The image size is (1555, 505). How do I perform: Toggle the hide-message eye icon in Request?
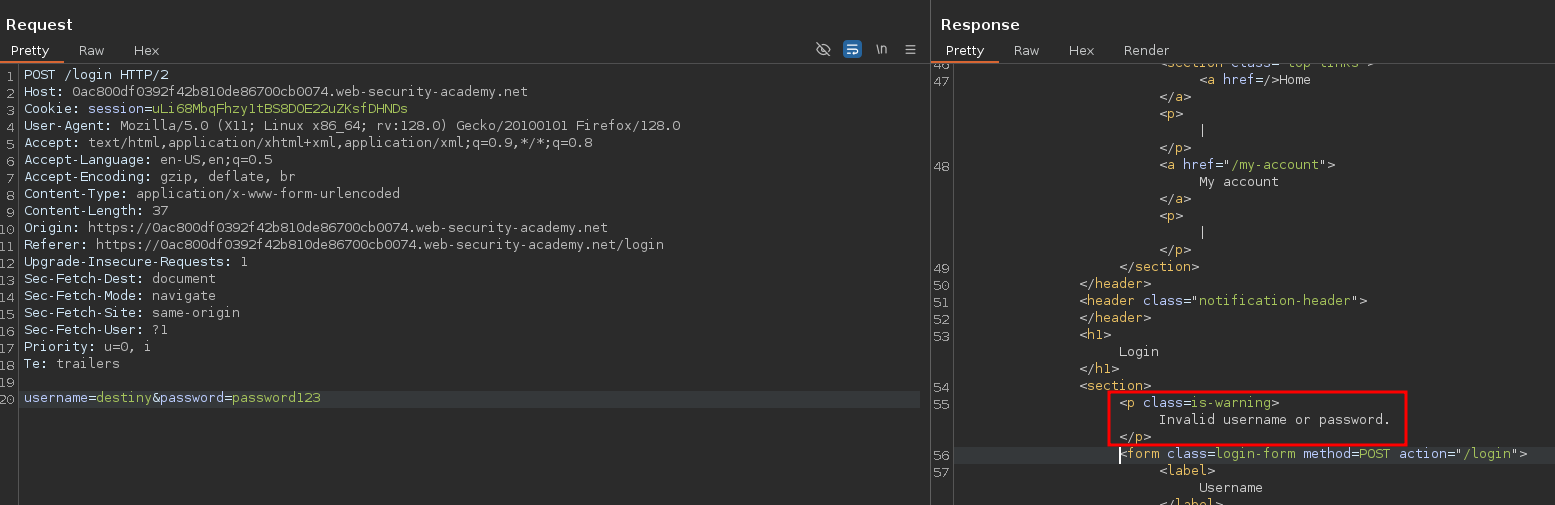coord(823,49)
